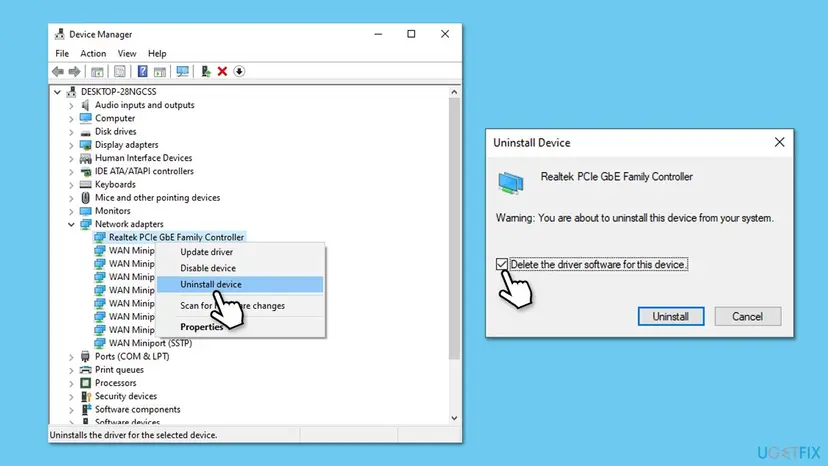This screenshot has width=828, height=466.
Task: Choose Update driver from context menu
Action: pyautogui.click(x=240, y=252)
